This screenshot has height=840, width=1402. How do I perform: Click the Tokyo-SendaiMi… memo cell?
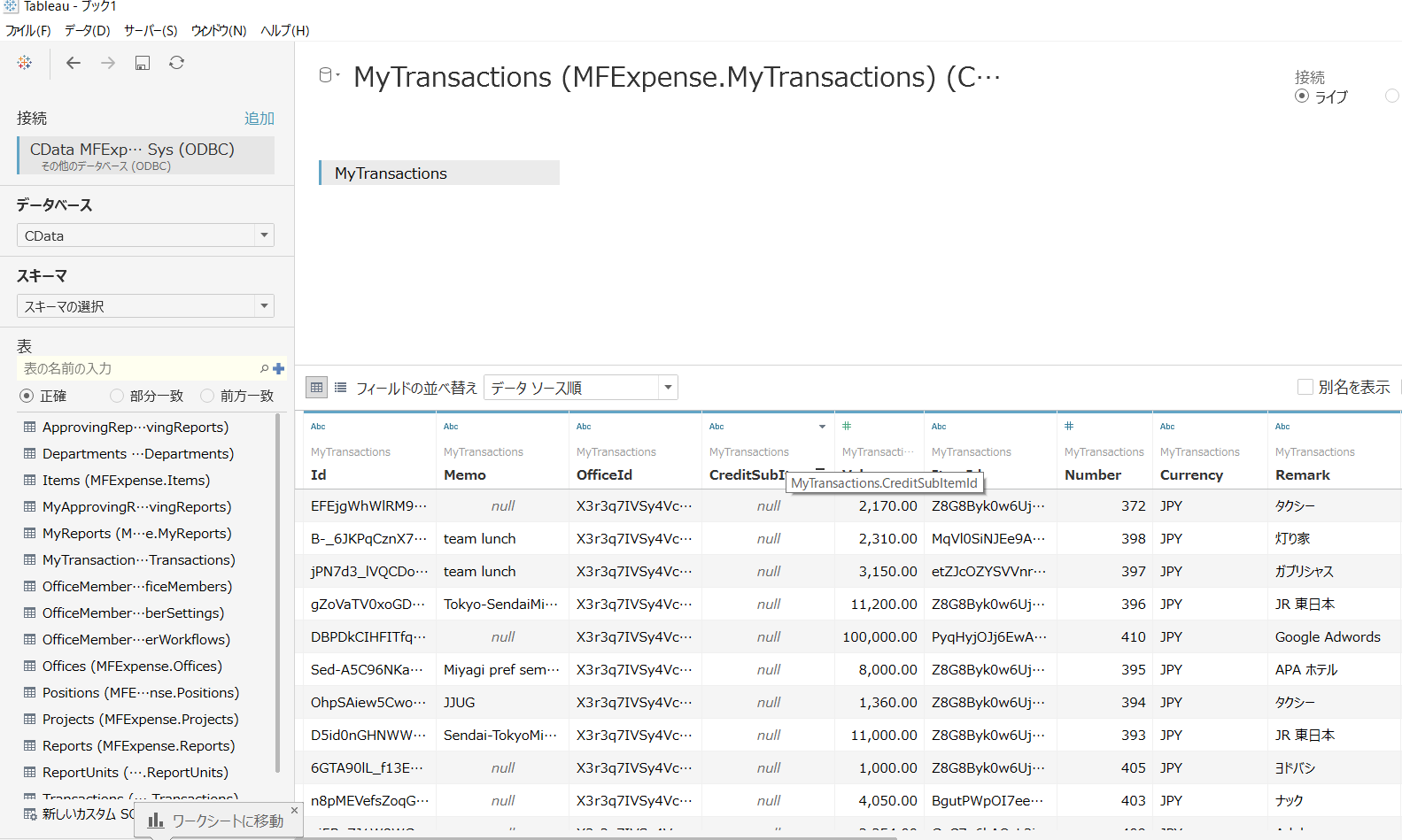click(500, 604)
